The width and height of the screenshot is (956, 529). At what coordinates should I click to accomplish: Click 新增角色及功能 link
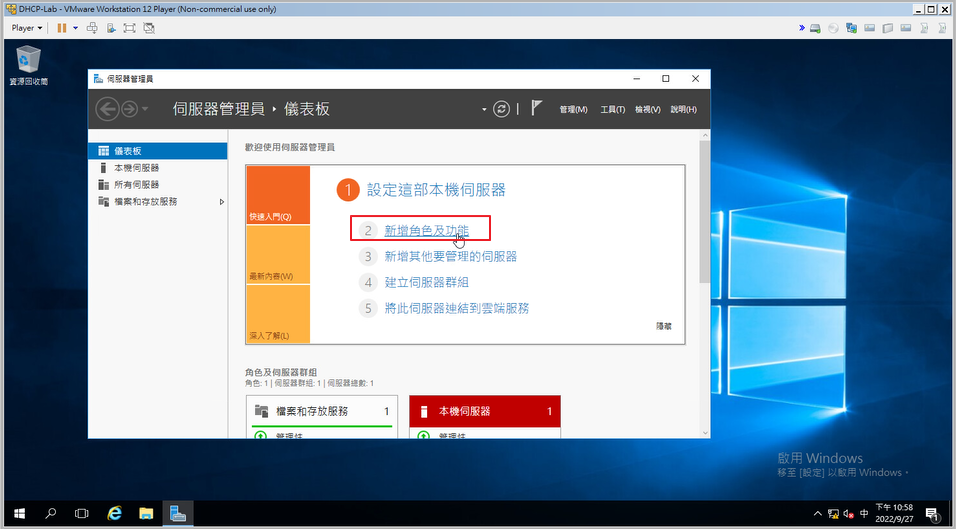[x=426, y=231]
